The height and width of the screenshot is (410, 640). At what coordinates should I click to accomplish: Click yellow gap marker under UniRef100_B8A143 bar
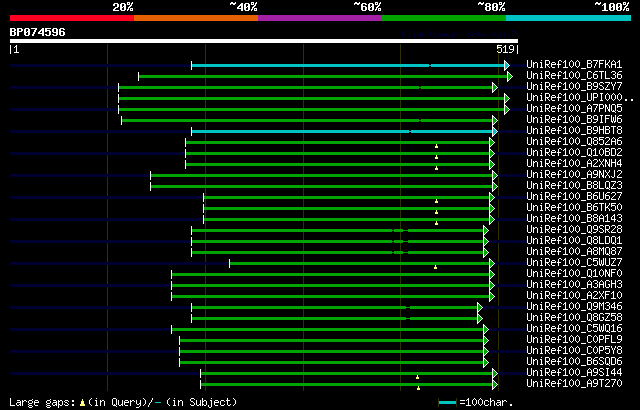pos(436,223)
